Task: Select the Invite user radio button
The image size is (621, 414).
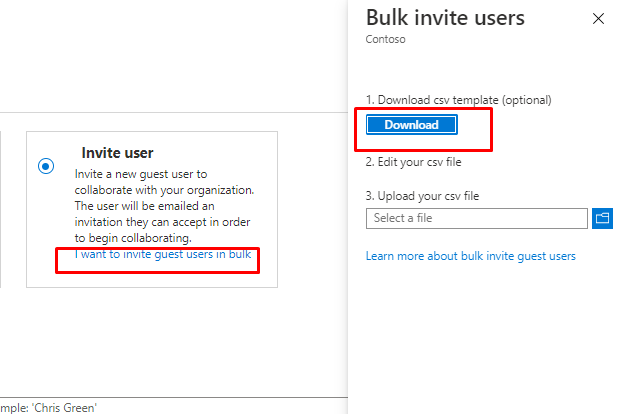Action: tap(46, 167)
